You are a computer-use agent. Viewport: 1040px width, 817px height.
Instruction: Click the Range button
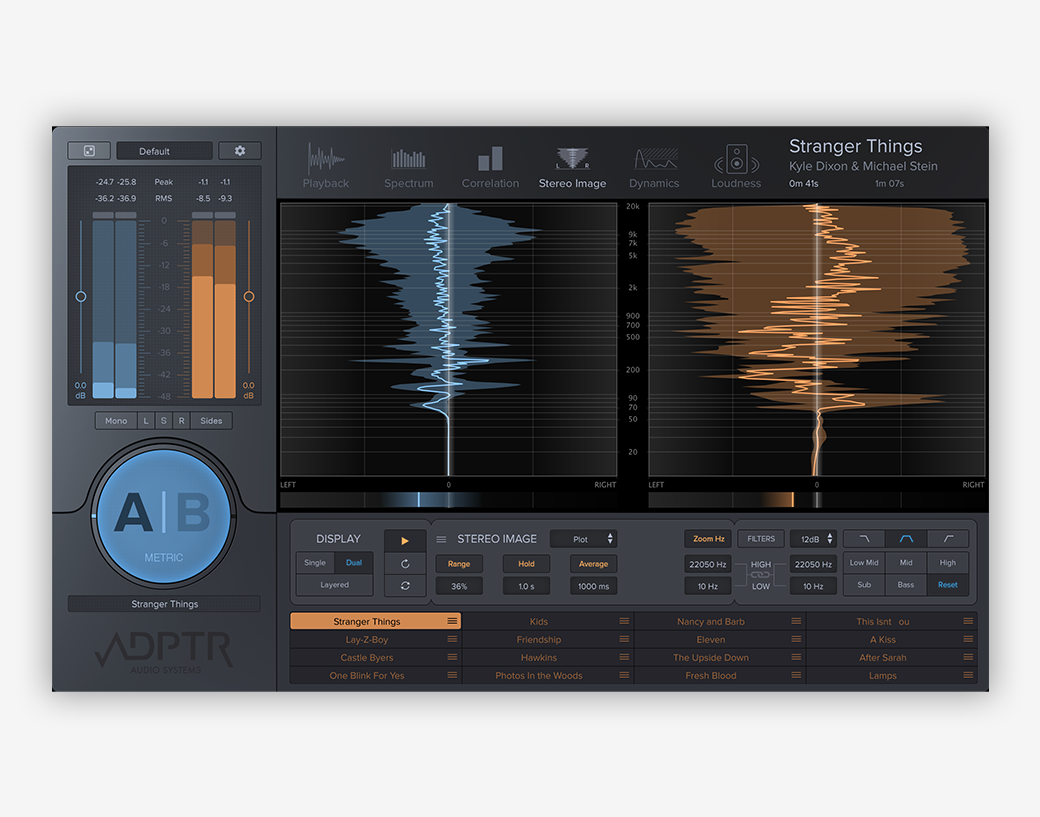[x=459, y=564]
